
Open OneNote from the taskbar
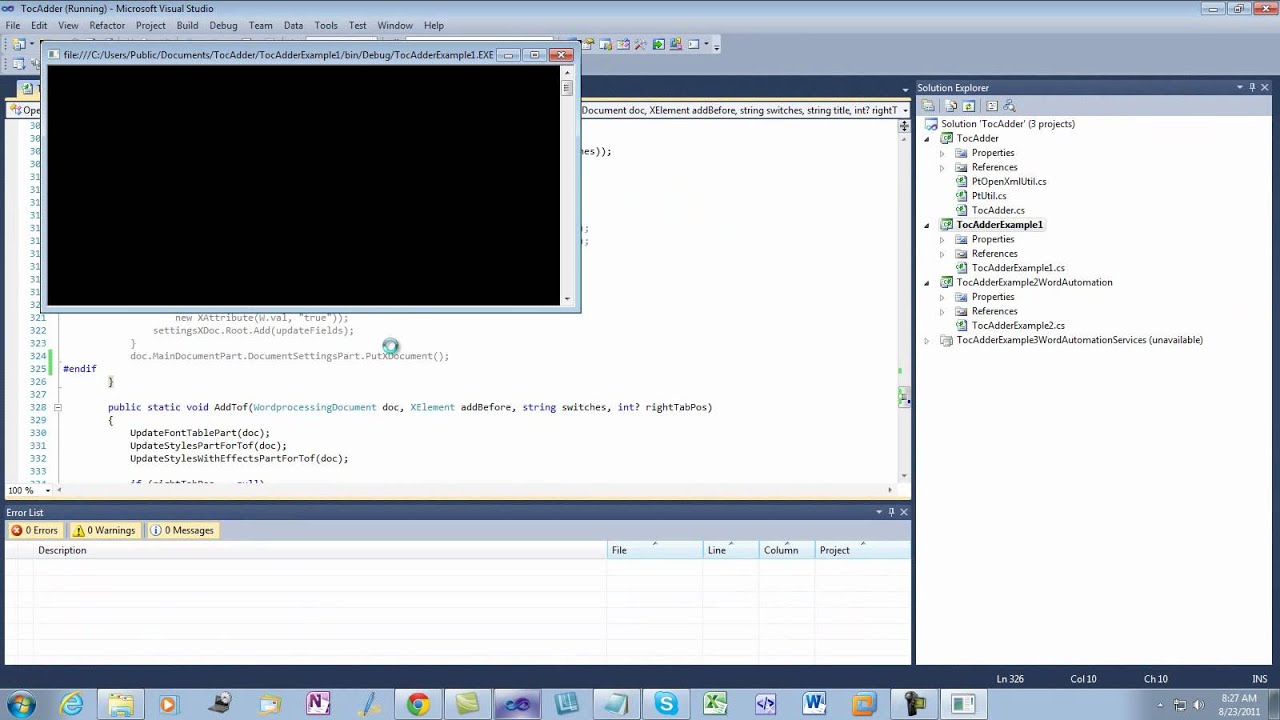318,704
